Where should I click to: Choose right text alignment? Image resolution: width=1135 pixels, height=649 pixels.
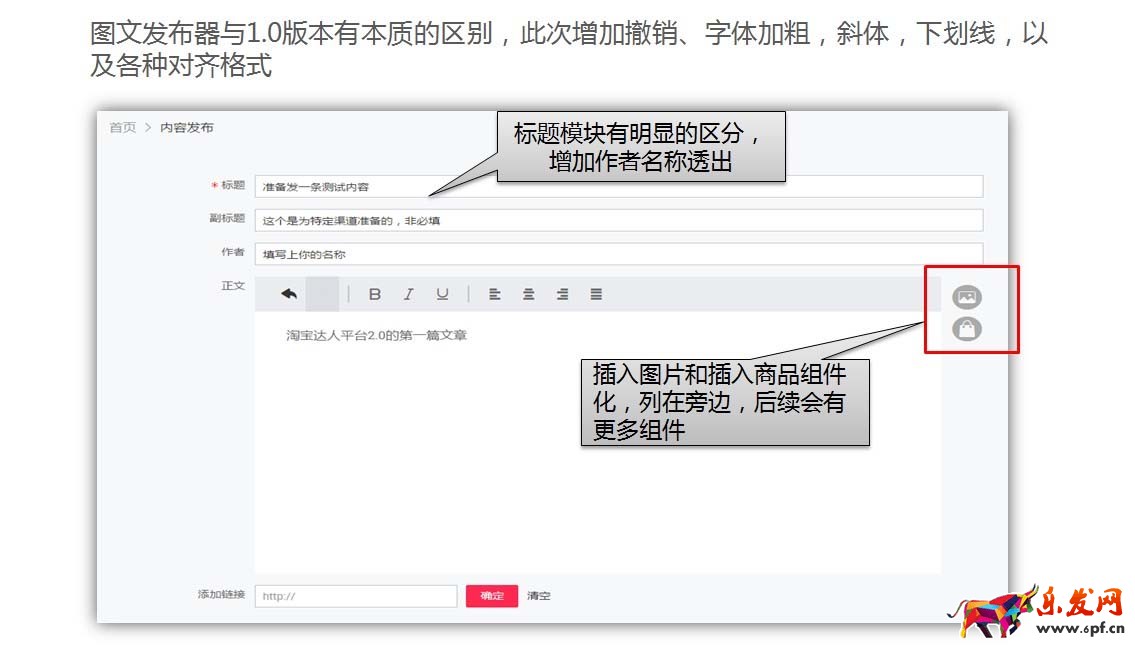pyautogui.click(x=561, y=293)
